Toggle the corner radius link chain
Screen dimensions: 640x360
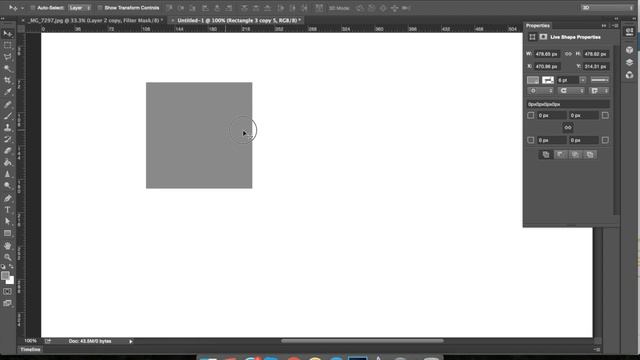(x=568, y=128)
